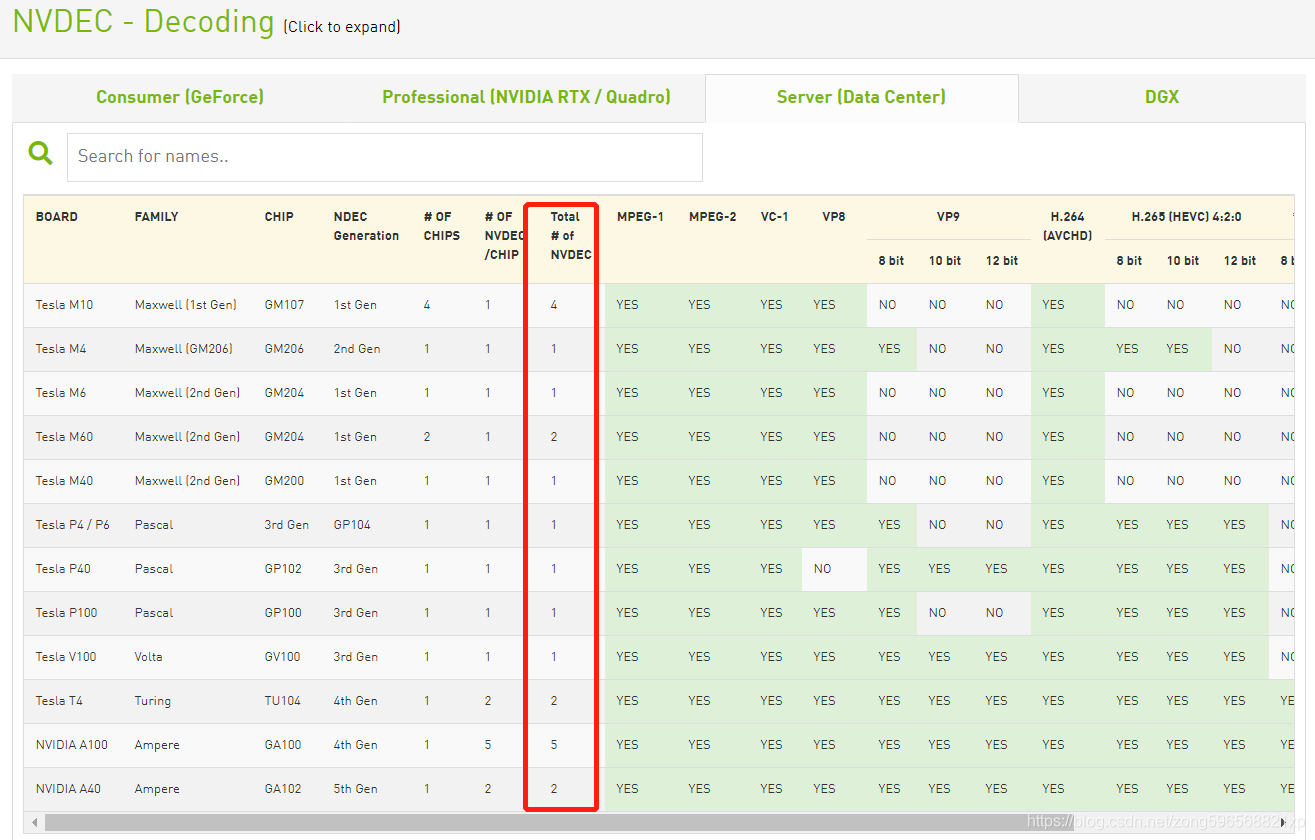Click the GA100 chip cell
The width and height of the screenshot is (1315, 840).
[283, 745]
